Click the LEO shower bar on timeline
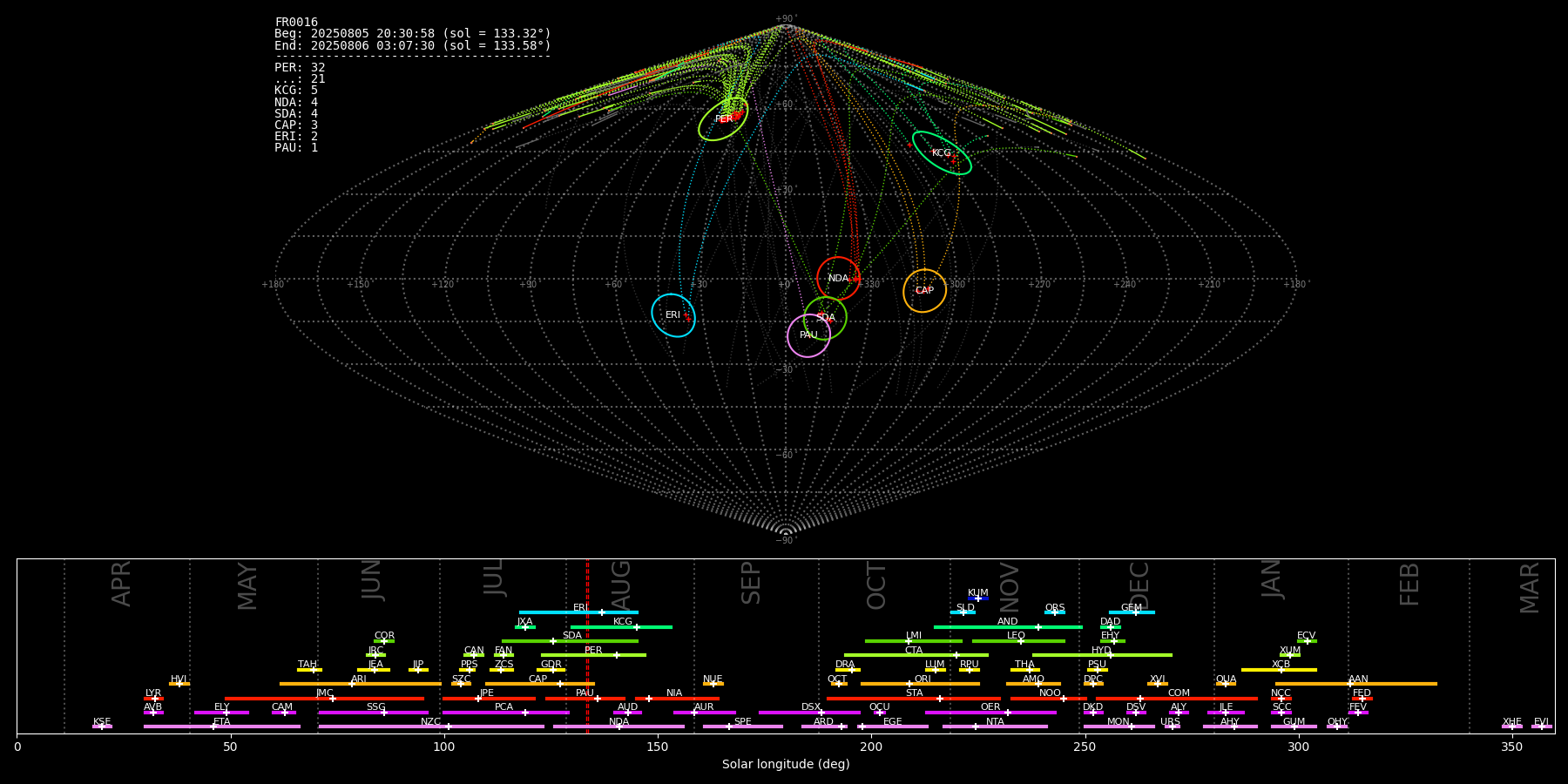This screenshot has height=784, width=1568. pyautogui.click(x=1018, y=641)
